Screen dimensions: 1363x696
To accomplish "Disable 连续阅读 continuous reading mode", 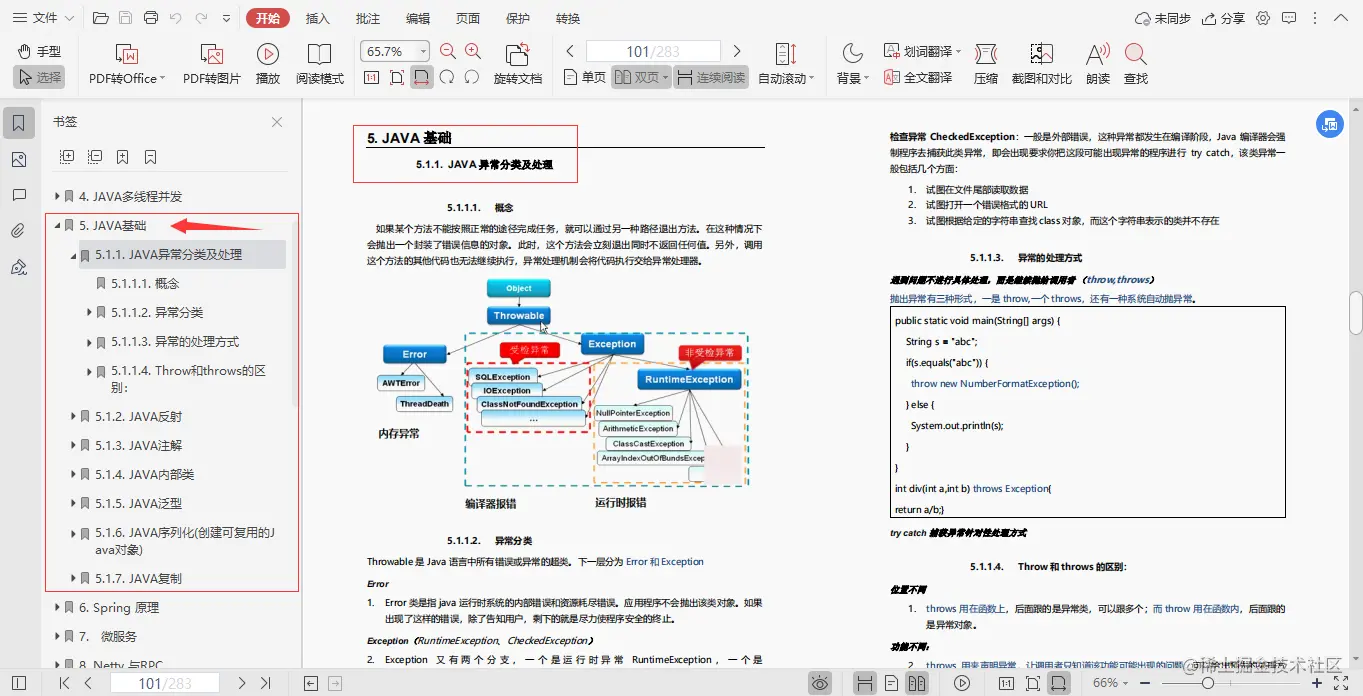I will [713, 76].
